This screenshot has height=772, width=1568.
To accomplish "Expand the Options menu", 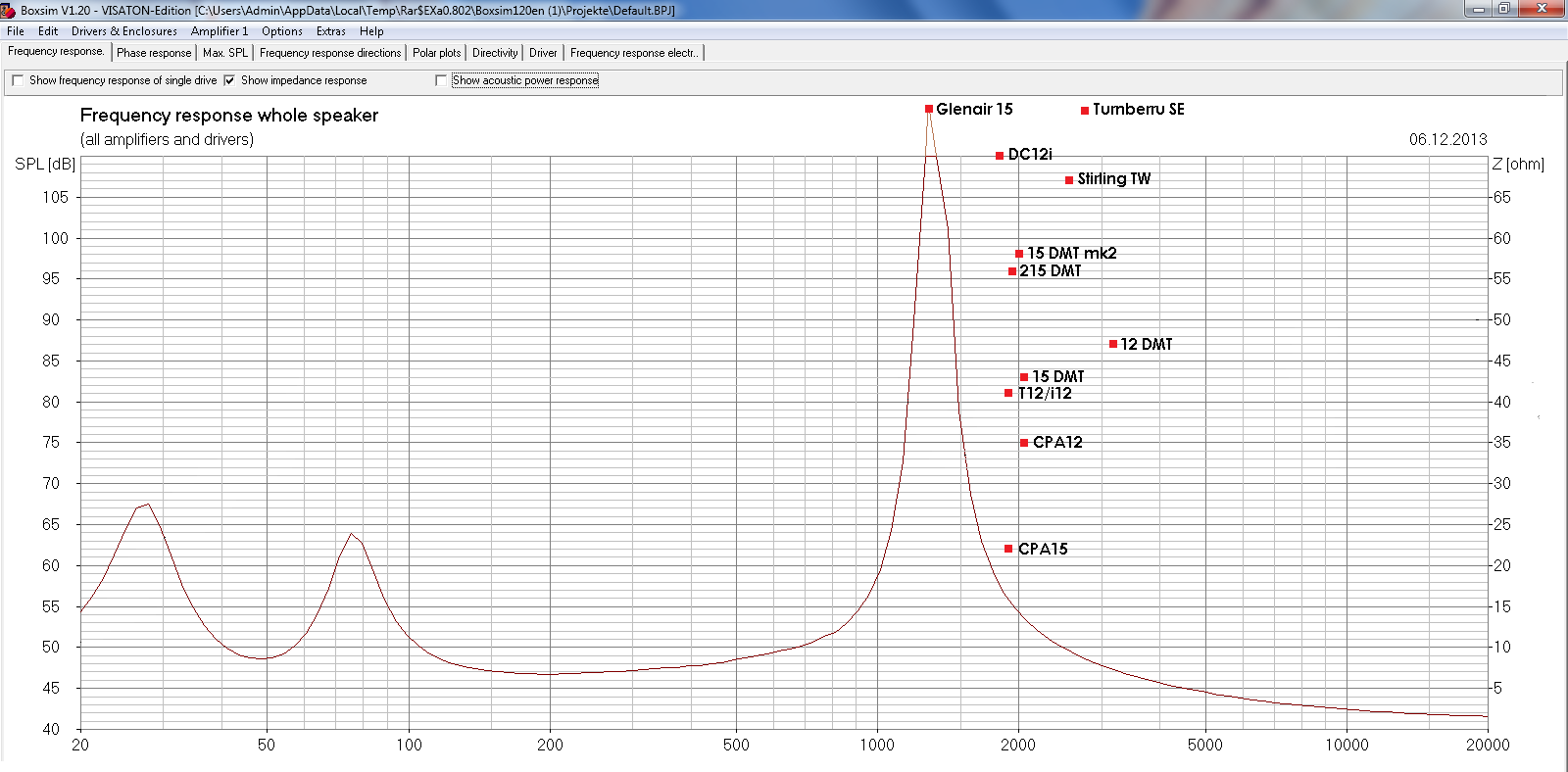I will tap(281, 31).
